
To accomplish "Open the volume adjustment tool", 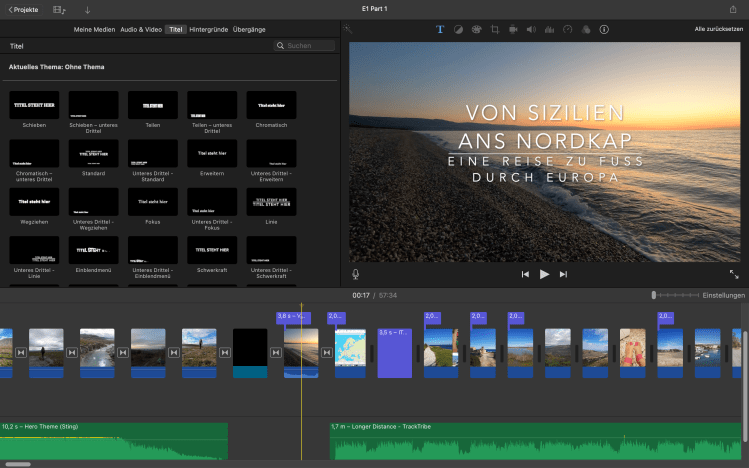I will click(530, 30).
